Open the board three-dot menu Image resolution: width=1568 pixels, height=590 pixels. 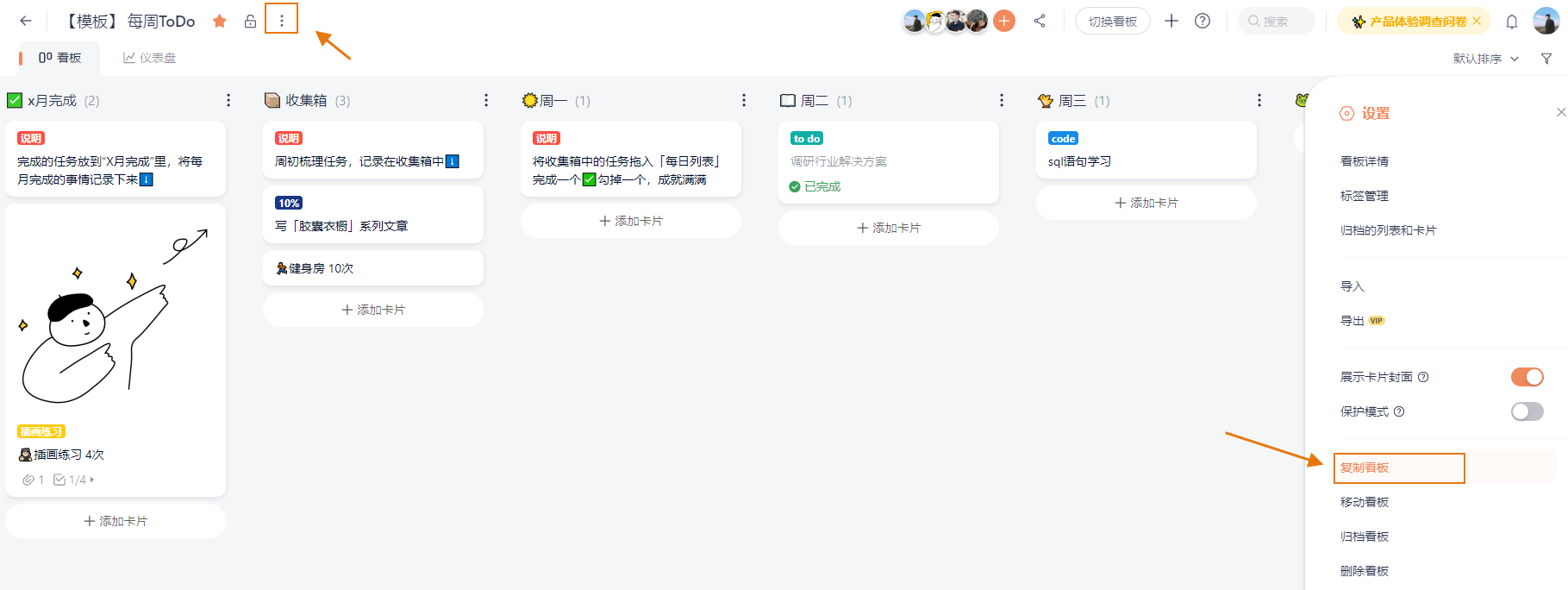coord(281,21)
